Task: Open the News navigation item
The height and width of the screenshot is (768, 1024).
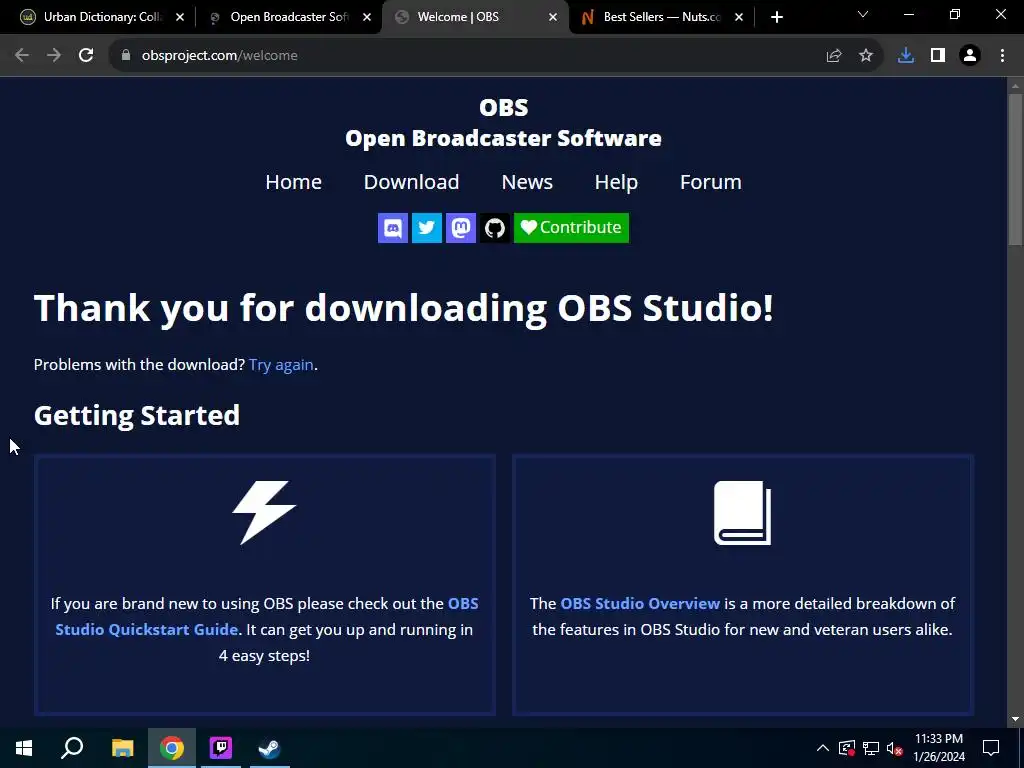Action: coord(527,182)
